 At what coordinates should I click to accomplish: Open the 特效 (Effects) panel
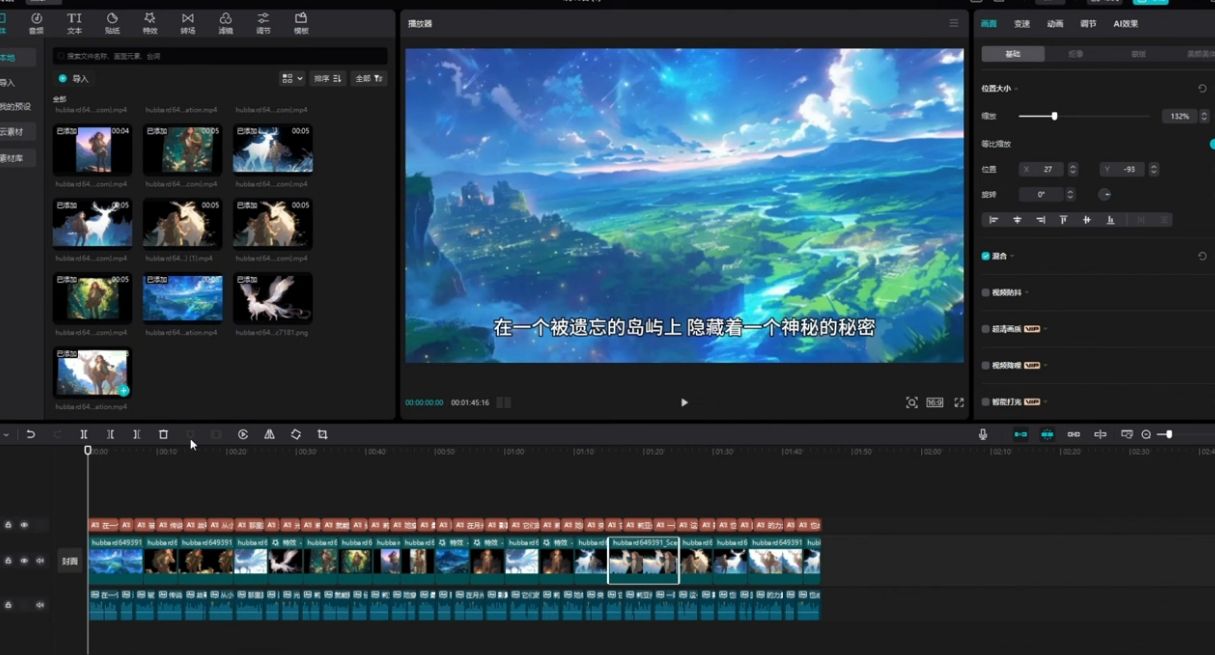[150, 22]
